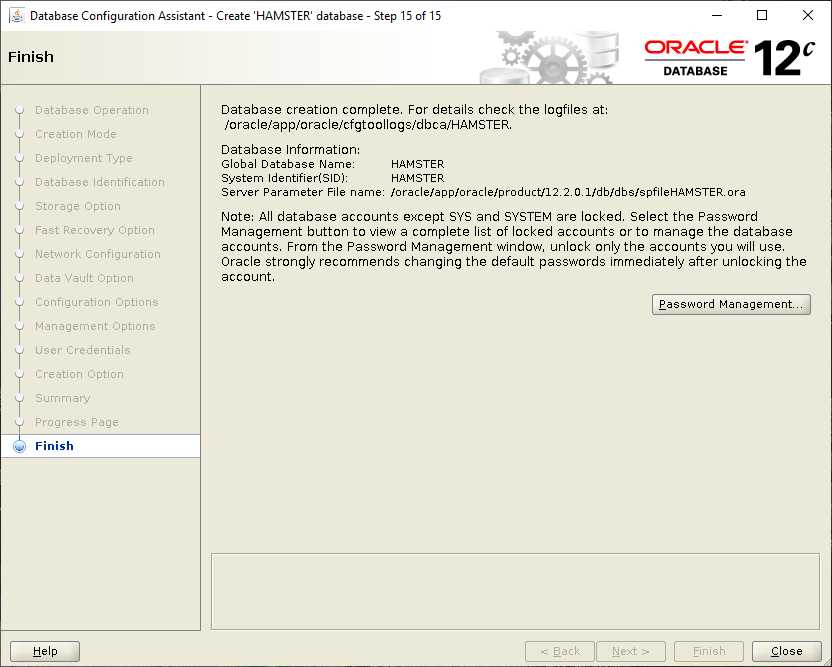Click the spfileHAMSTER.ora server parameter file path
Image resolution: width=832 pixels, height=667 pixels.
click(568, 192)
